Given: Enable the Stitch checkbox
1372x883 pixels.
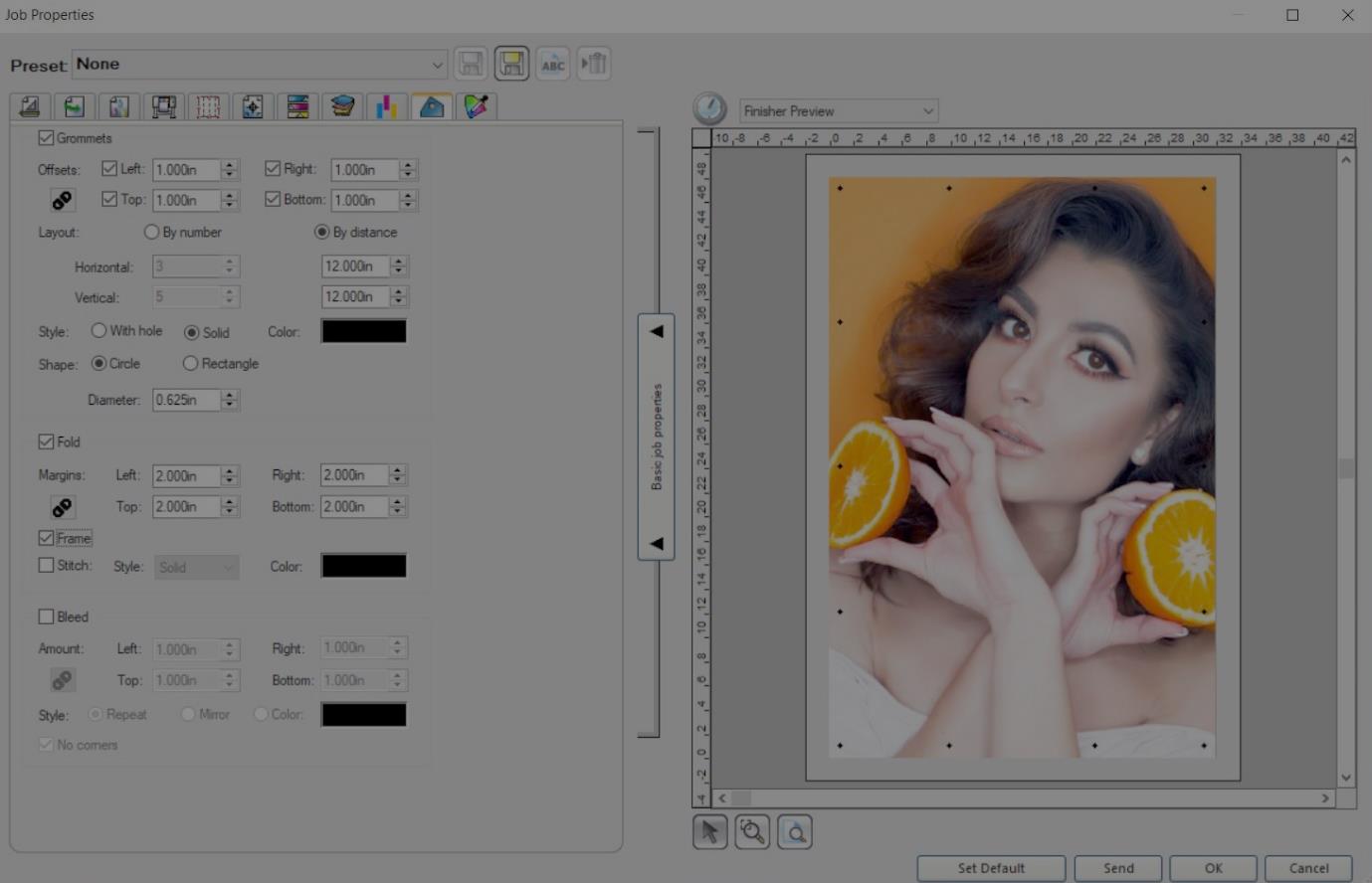Looking at the screenshot, I should pyautogui.click(x=46, y=565).
